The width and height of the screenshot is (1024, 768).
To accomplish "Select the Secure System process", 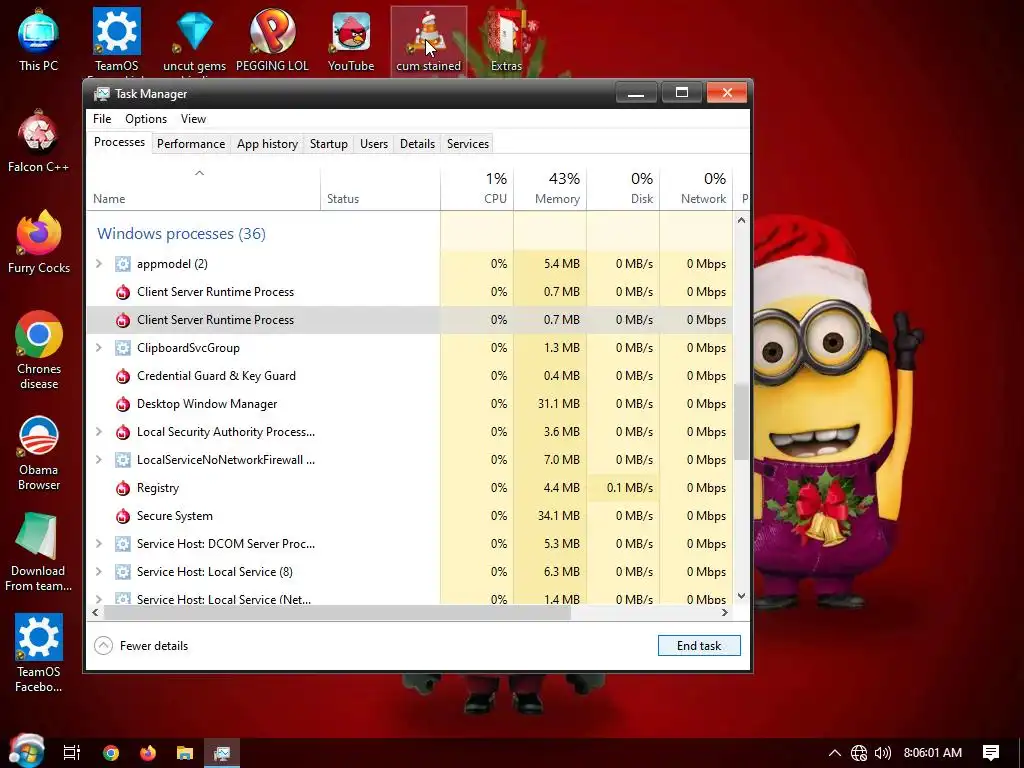I will pos(409,516).
